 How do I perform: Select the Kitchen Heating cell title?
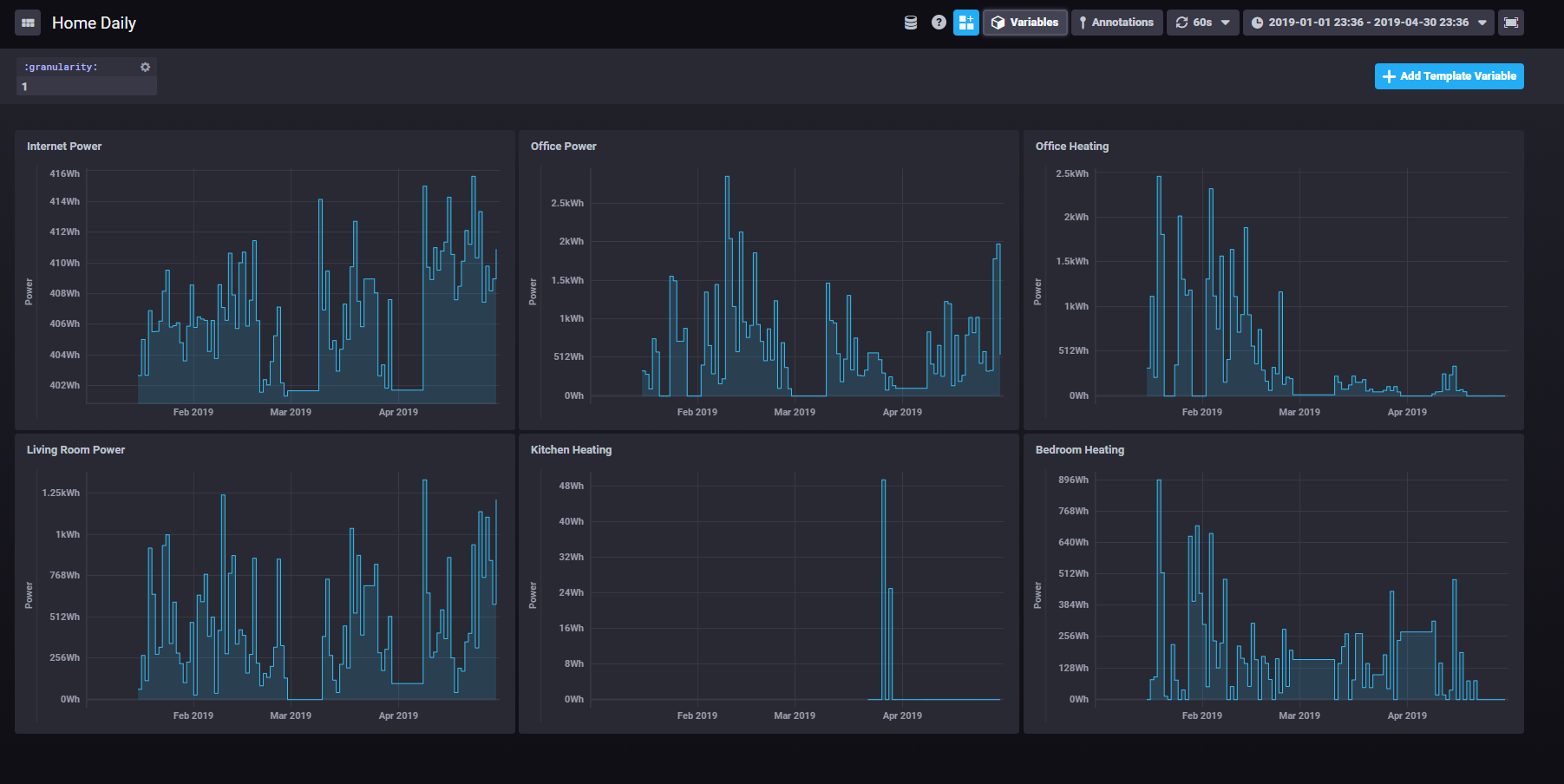571,450
